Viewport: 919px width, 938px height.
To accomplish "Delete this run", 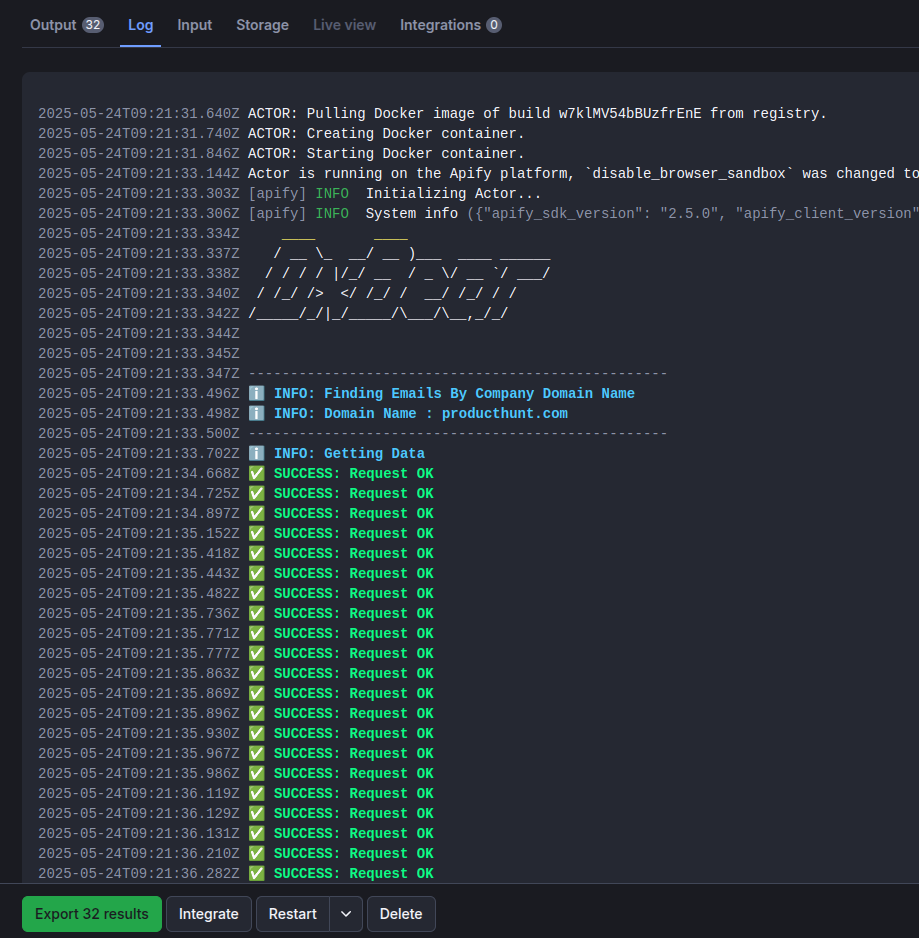I will point(401,913).
